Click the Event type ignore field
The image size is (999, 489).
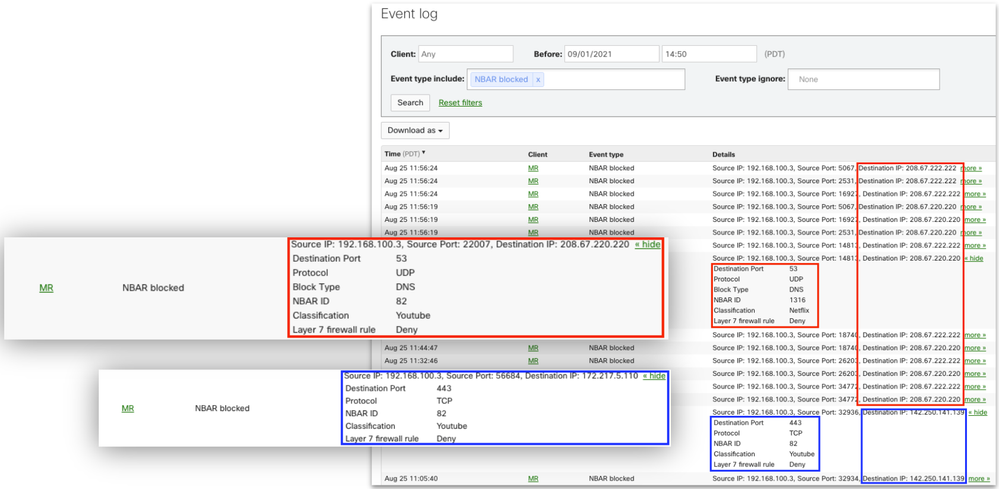click(863, 79)
